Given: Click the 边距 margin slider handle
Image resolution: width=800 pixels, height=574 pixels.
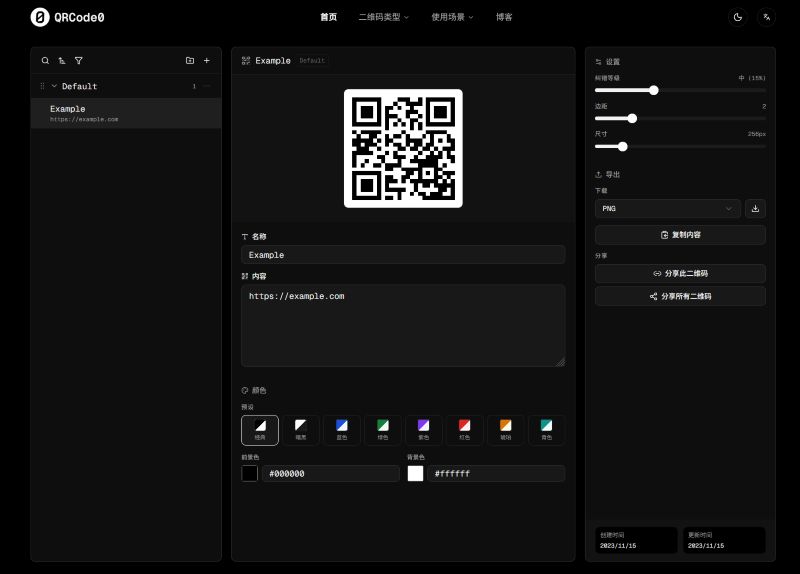Looking at the screenshot, I should pos(632,118).
